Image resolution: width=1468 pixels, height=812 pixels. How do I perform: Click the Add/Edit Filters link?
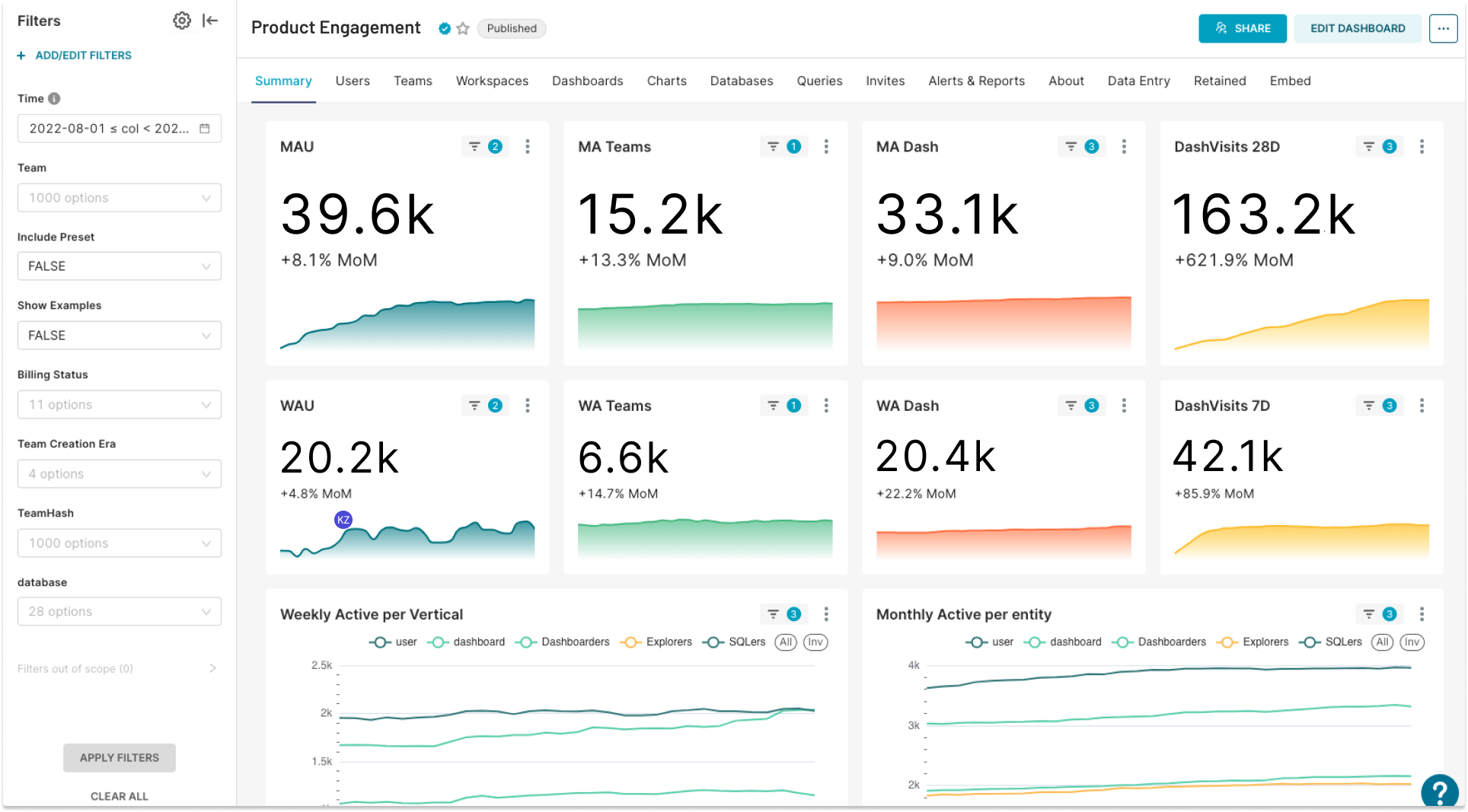coord(75,56)
